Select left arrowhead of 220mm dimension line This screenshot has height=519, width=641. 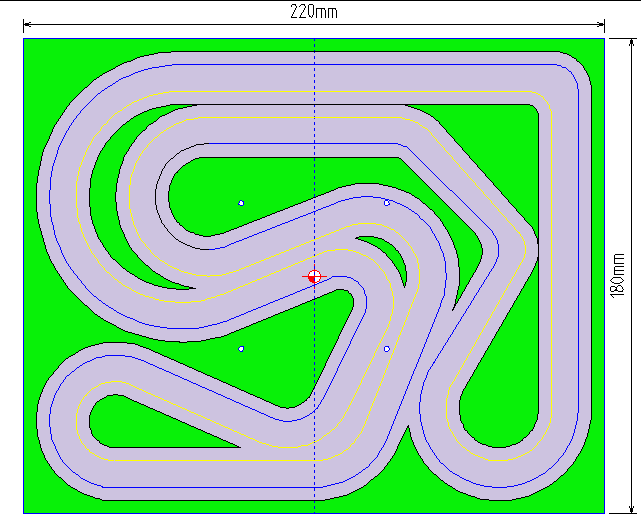click(27, 24)
